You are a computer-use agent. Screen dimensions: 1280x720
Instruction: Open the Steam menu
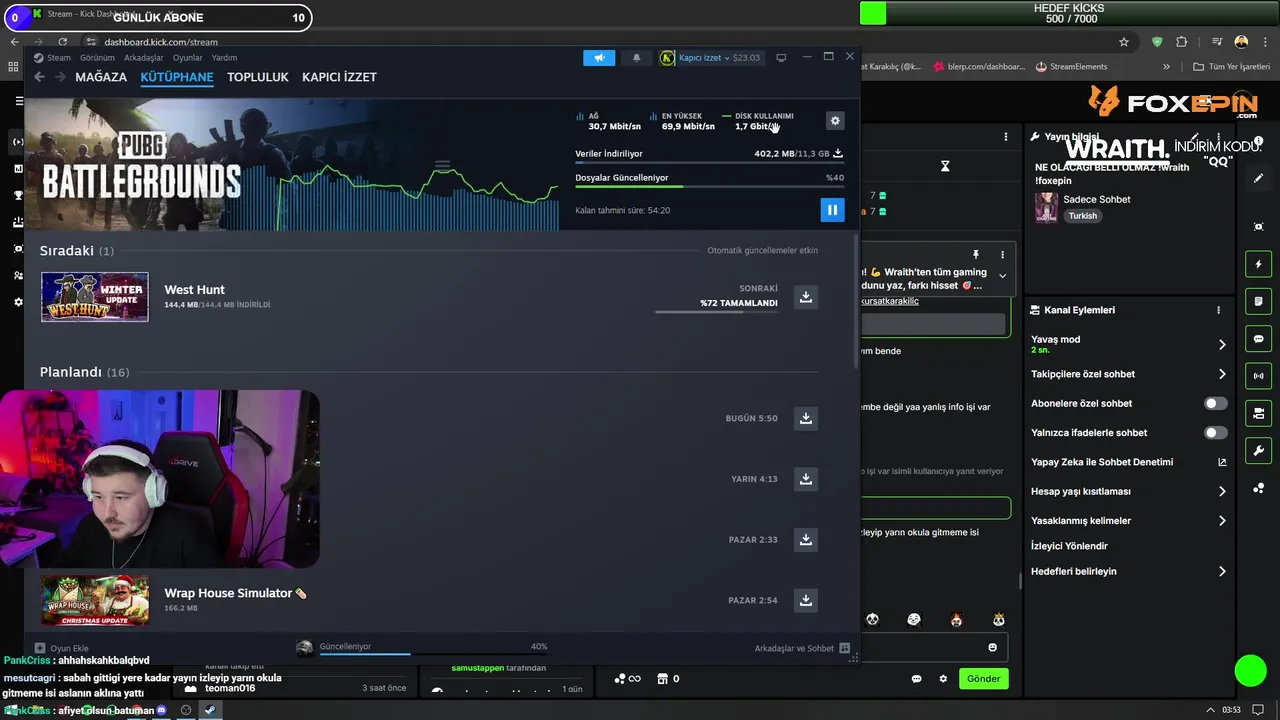[59, 58]
